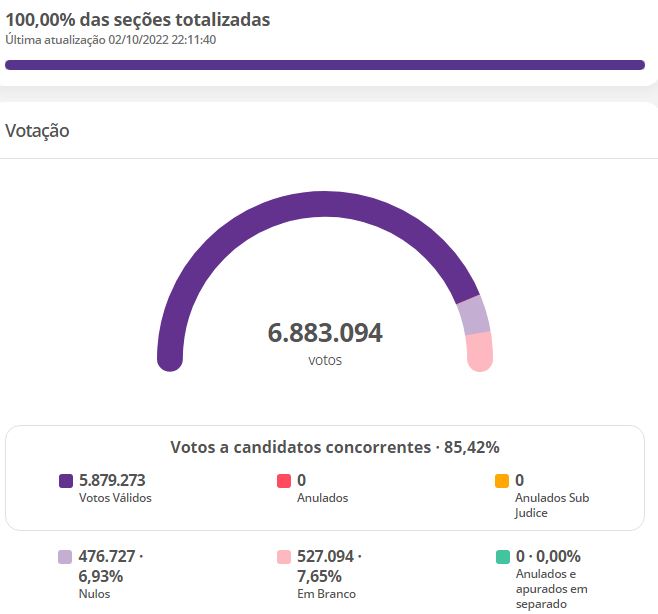The image size is (658, 614).
Task: Click the lilac Nulos legend swatch
Action: coord(65,557)
